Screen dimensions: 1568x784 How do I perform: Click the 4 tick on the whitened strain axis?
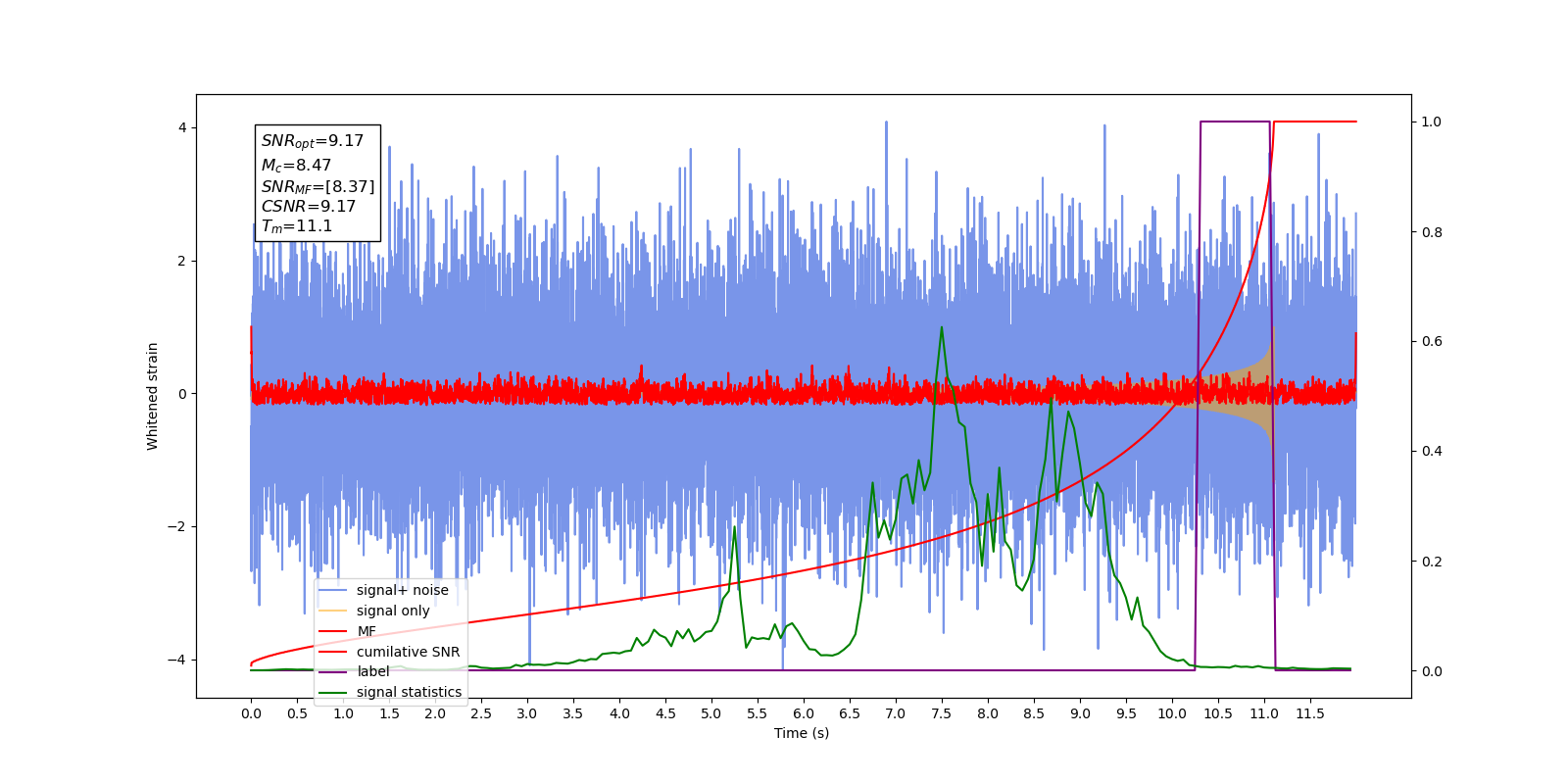[x=182, y=128]
